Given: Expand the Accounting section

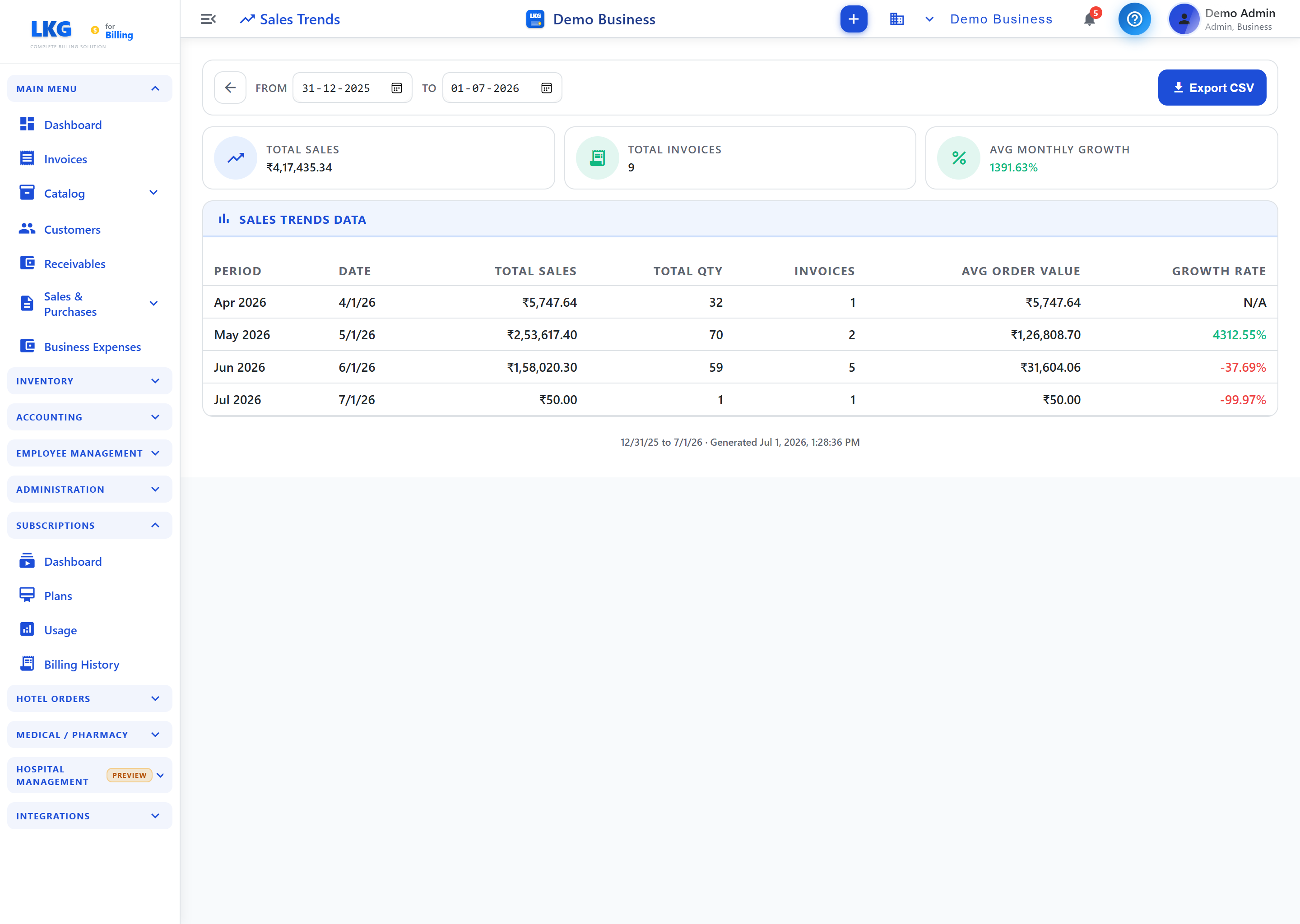Looking at the screenshot, I should tap(89, 417).
